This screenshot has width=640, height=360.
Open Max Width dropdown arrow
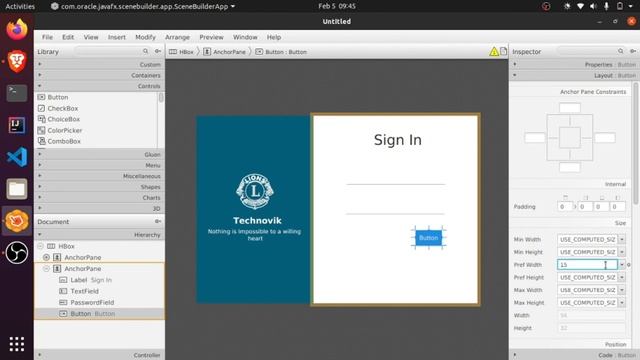tap(622, 290)
